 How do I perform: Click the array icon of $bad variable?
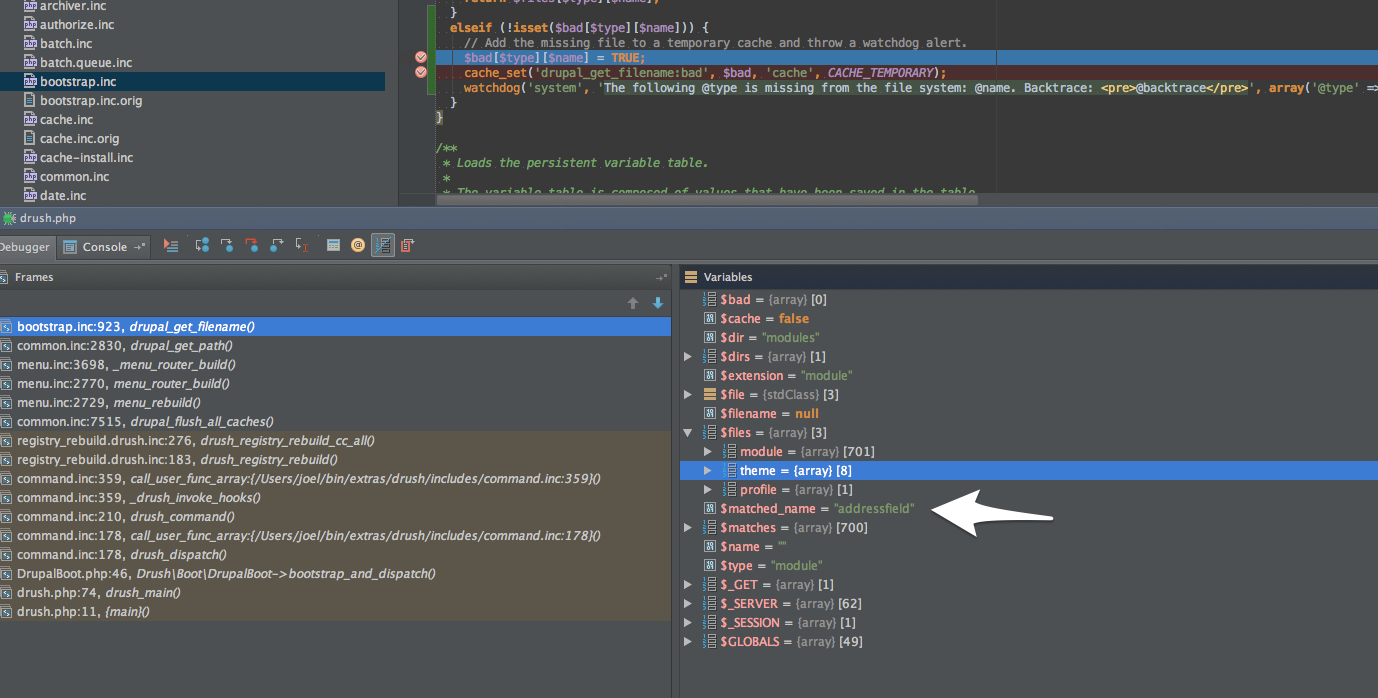(710, 299)
